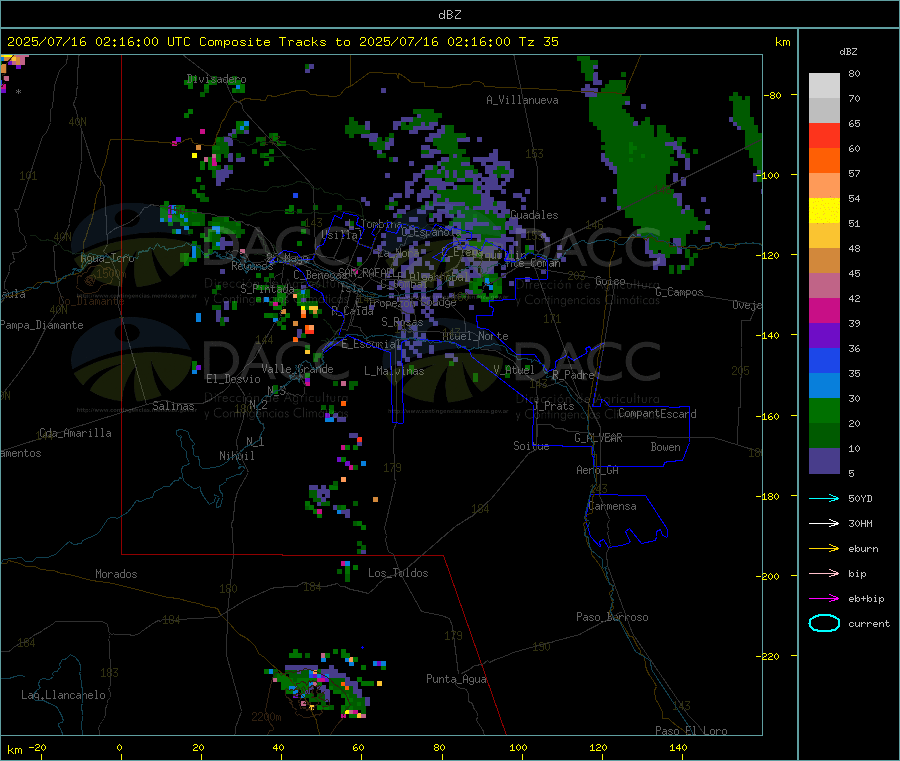The height and width of the screenshot is (761, 900).
Task: Click the G_ALVEAR map label
Action: [598, 438]
